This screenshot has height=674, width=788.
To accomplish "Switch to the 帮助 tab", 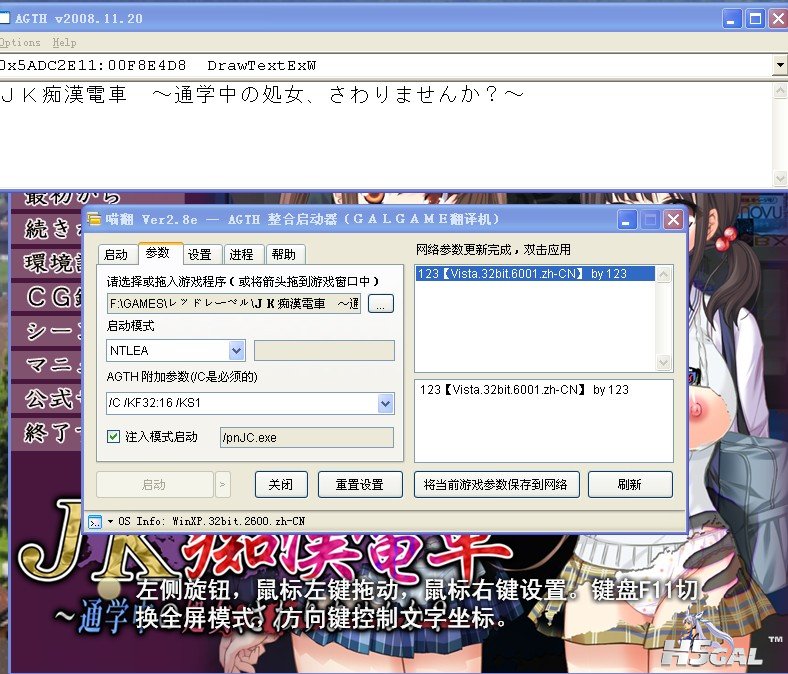I will (x=284, y=255).
